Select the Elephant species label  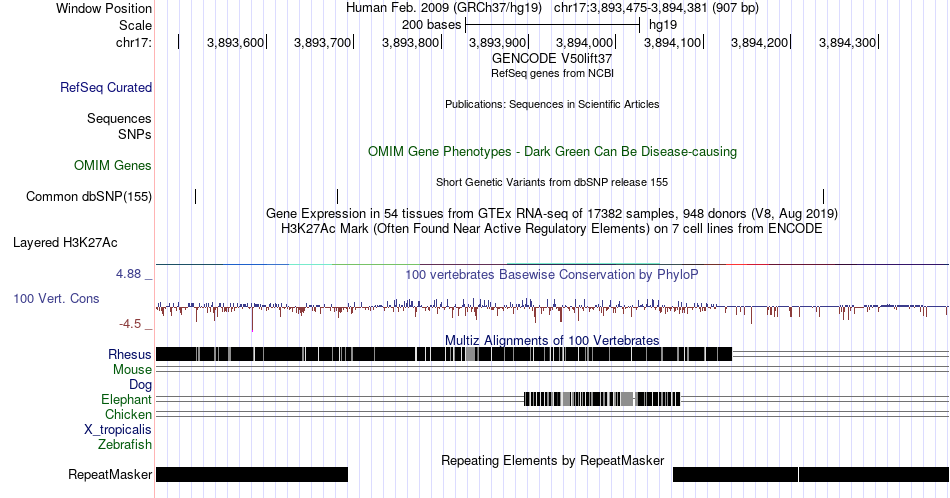[x=127, y=399]
